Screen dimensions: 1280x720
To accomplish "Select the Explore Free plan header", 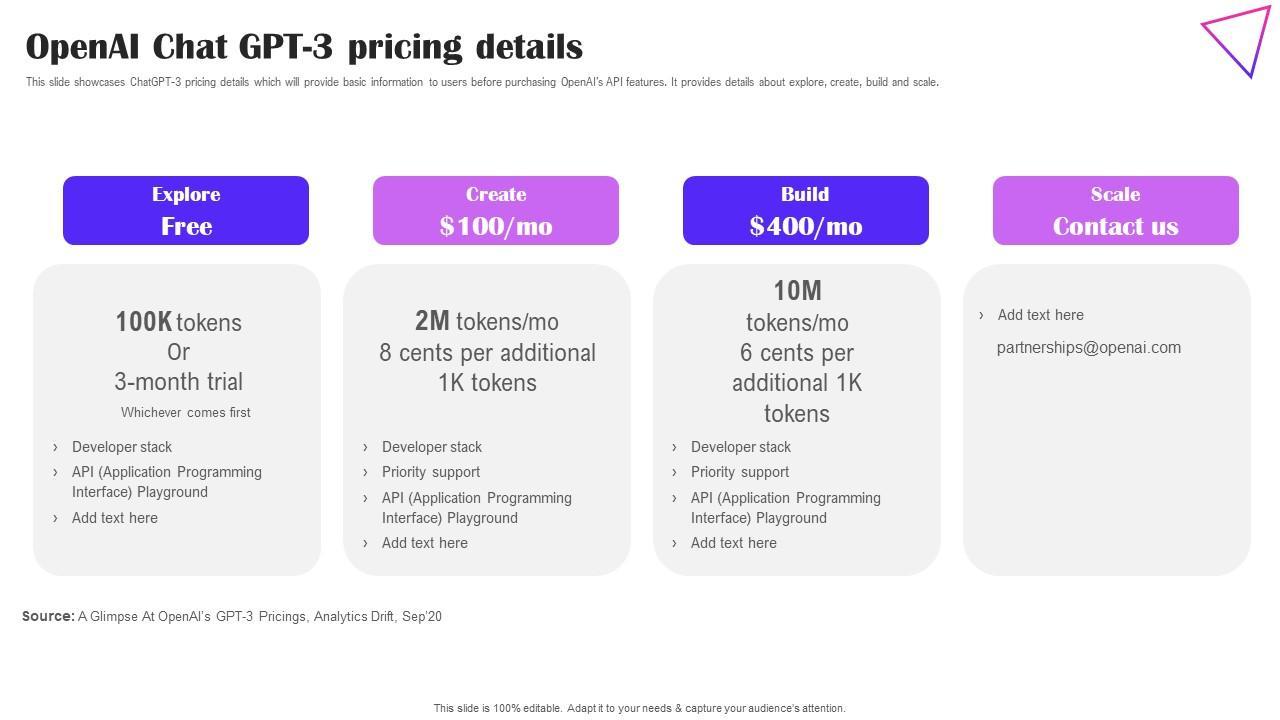I will [186, 211].
